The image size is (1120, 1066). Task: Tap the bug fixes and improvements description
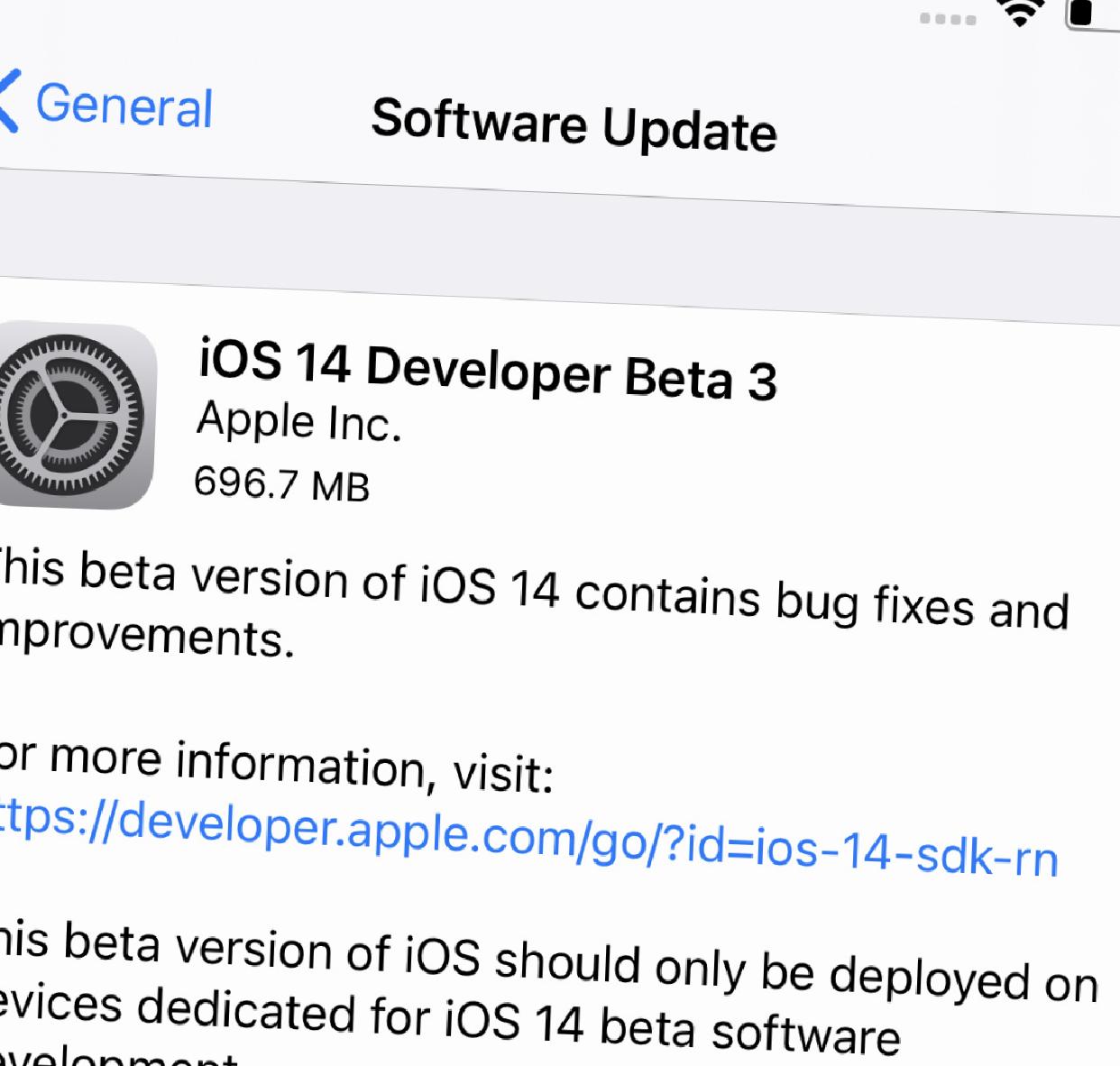[534, 604]
